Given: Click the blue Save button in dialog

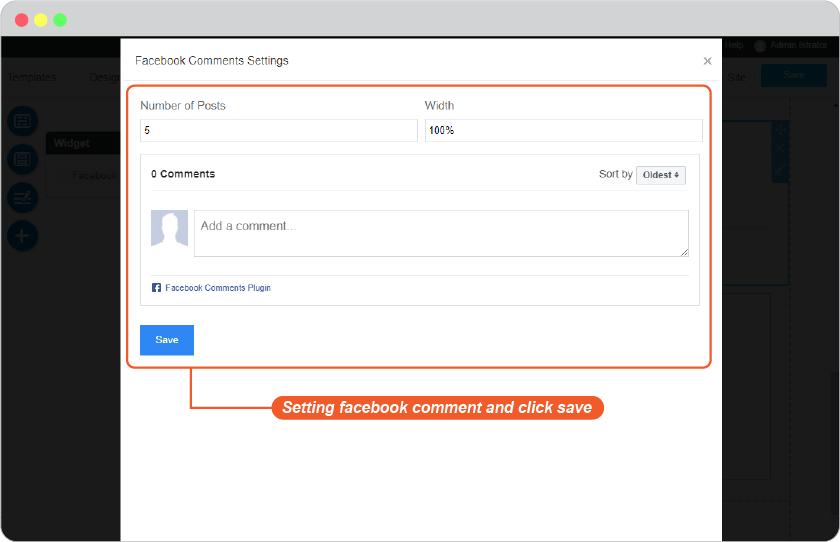Looking at the screenshot, I should click(x=167, y=340).
